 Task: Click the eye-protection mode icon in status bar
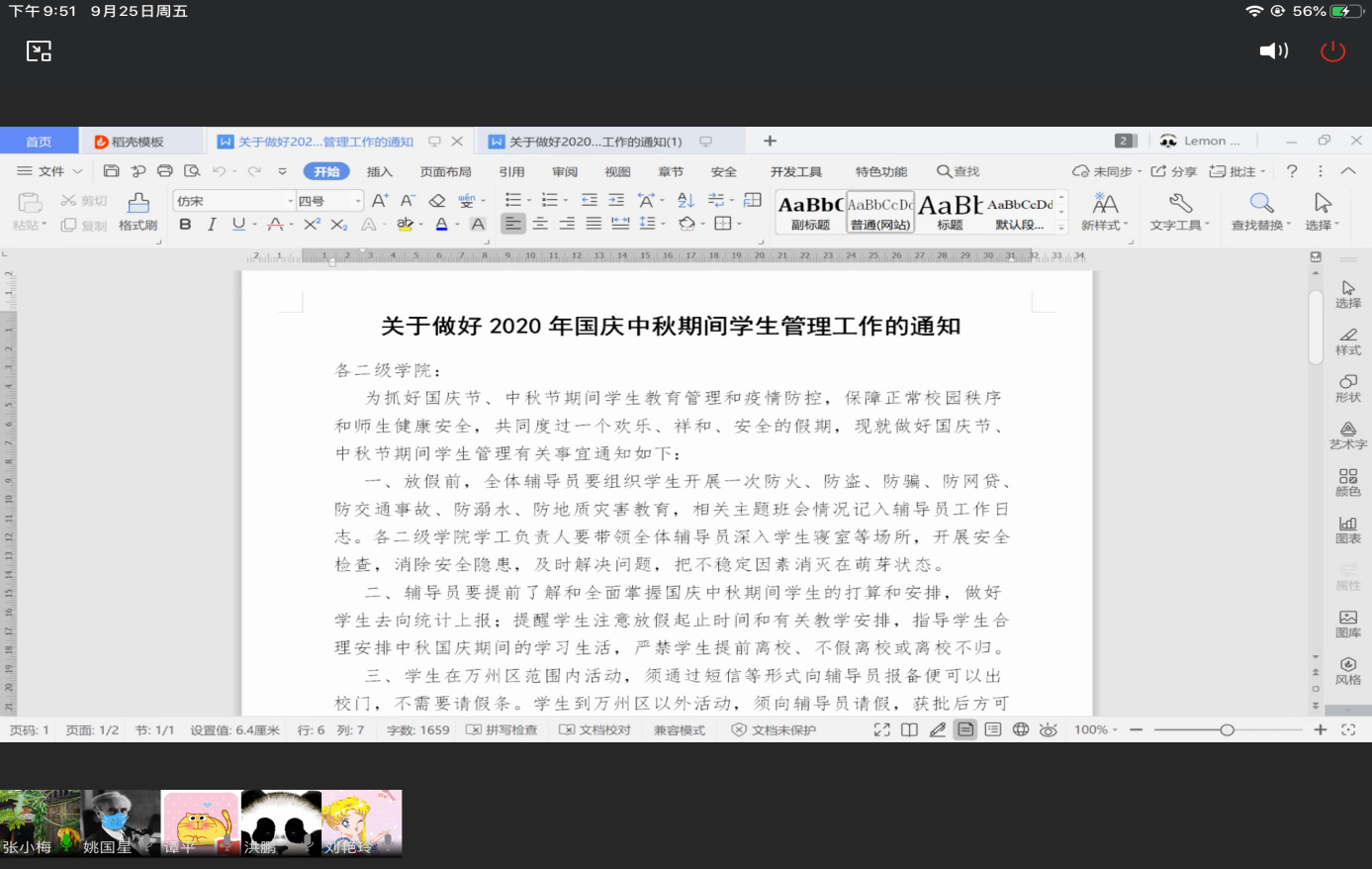1049,729
